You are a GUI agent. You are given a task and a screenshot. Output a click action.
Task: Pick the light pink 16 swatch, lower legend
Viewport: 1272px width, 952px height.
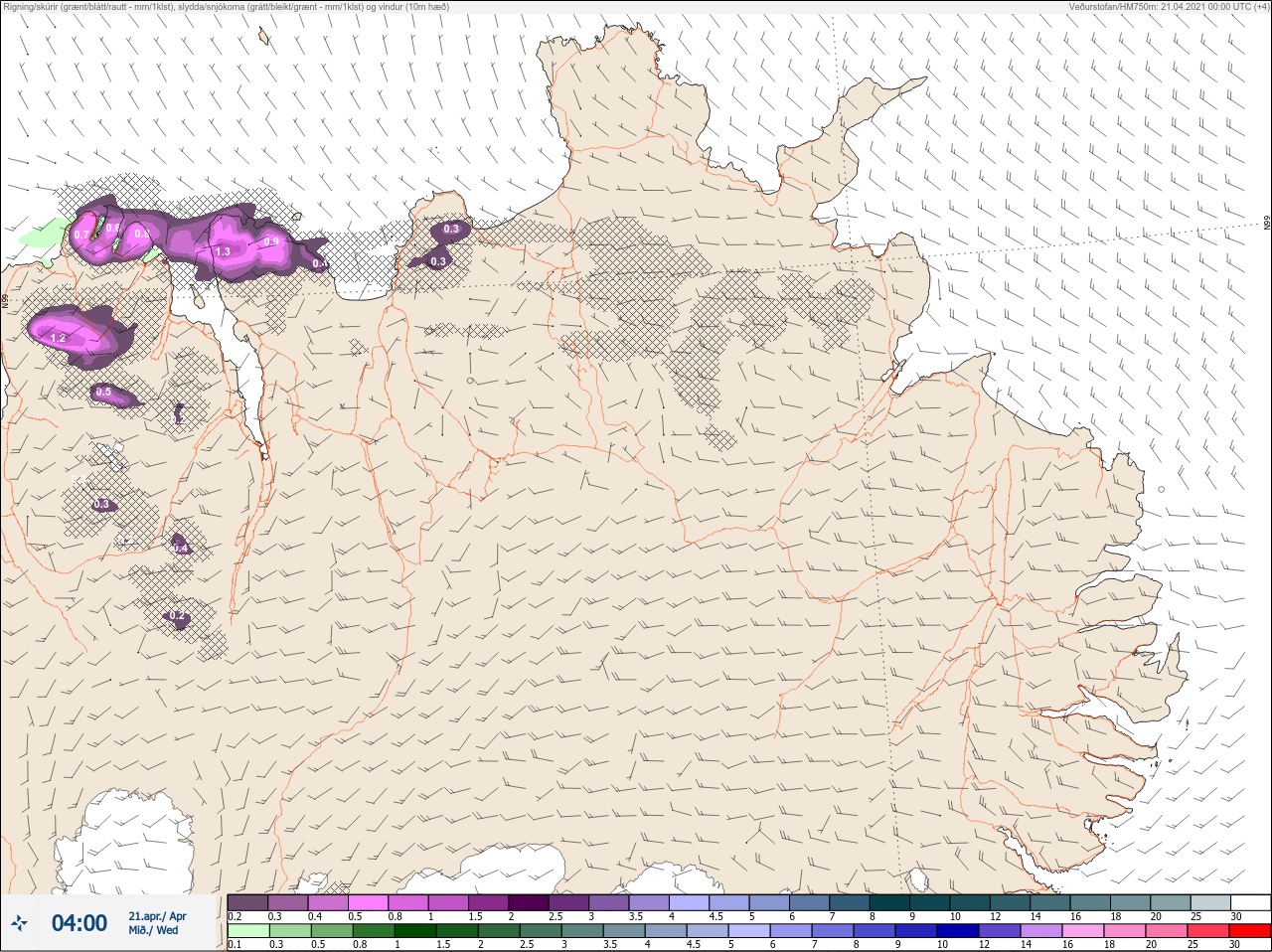pos(1083,932)
